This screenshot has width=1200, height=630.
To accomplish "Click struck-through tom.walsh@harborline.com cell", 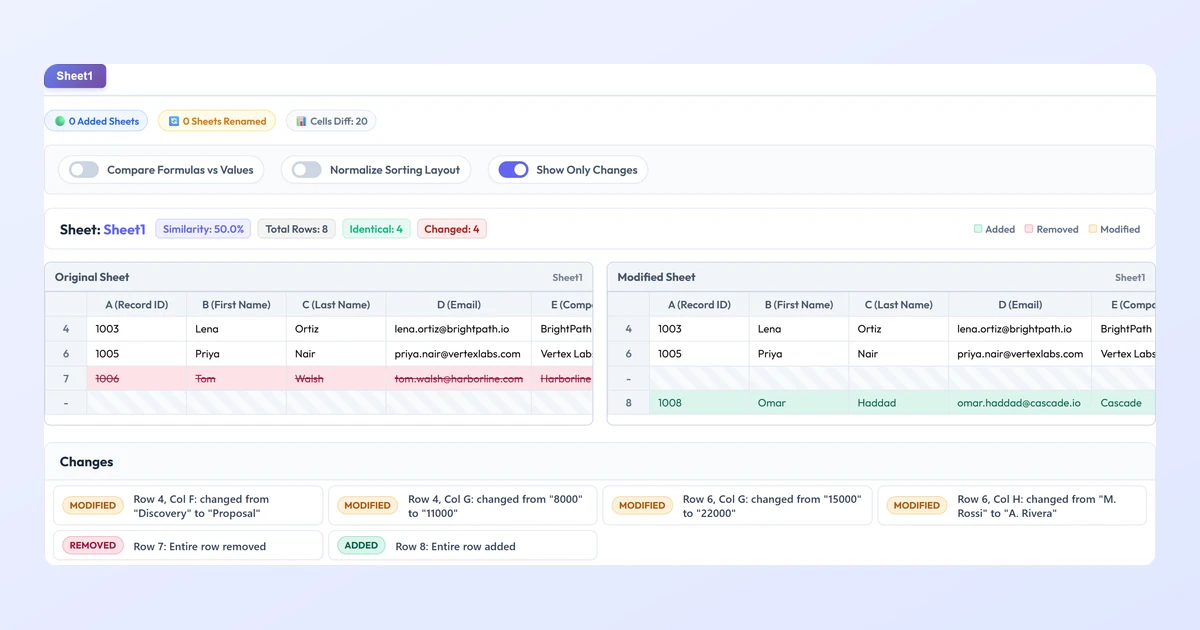I will [459, 379].
